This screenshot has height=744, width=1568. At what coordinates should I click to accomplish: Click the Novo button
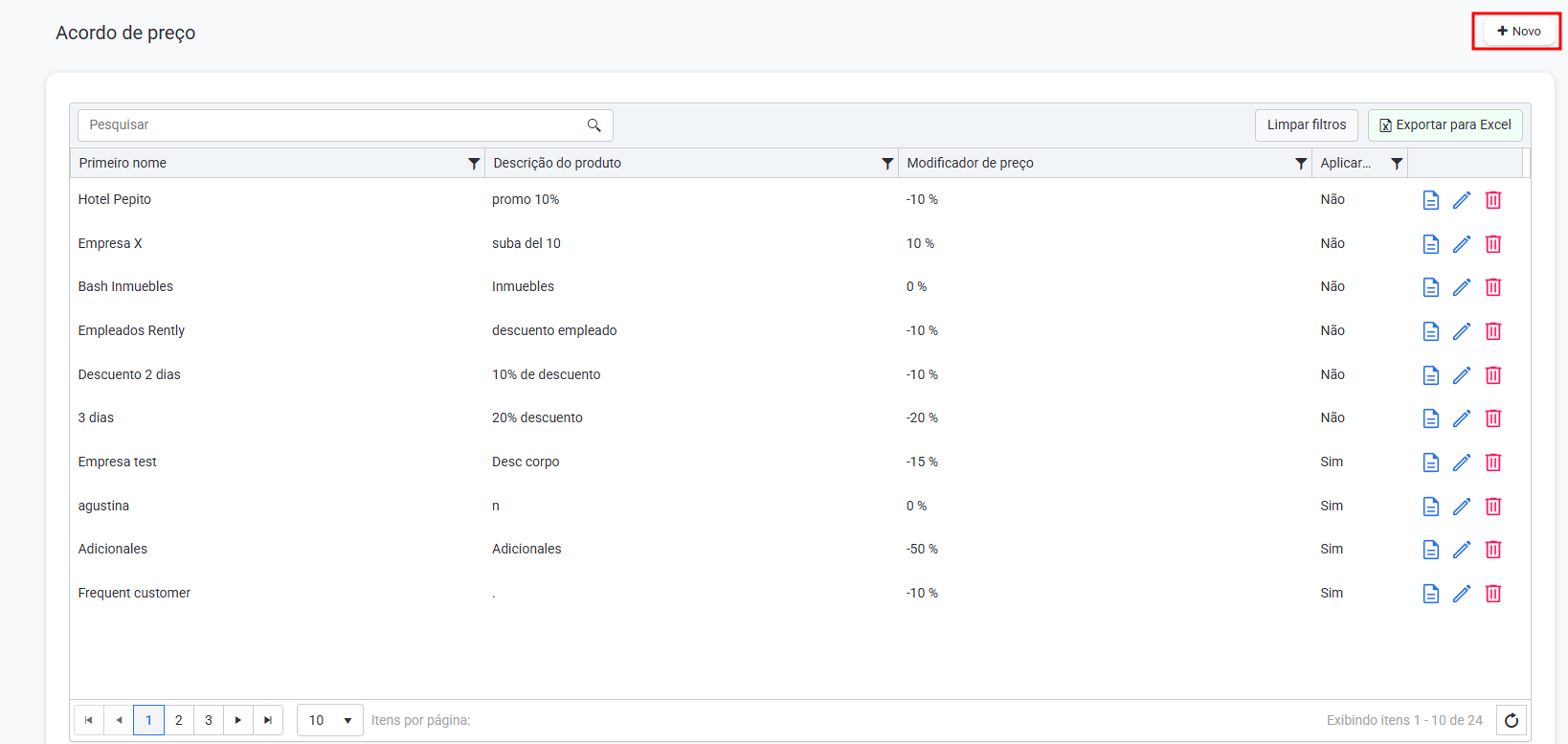[x=1517, y=32]
